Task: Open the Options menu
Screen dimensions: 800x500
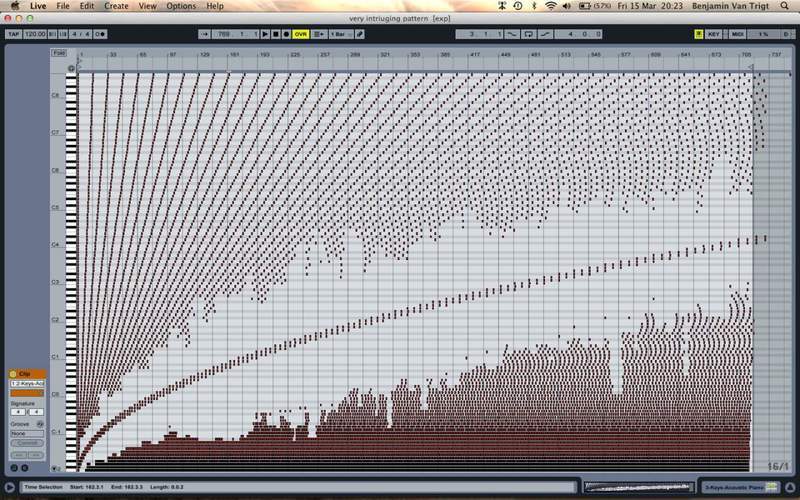Action: pyautogui.click(x=181, y=6)
